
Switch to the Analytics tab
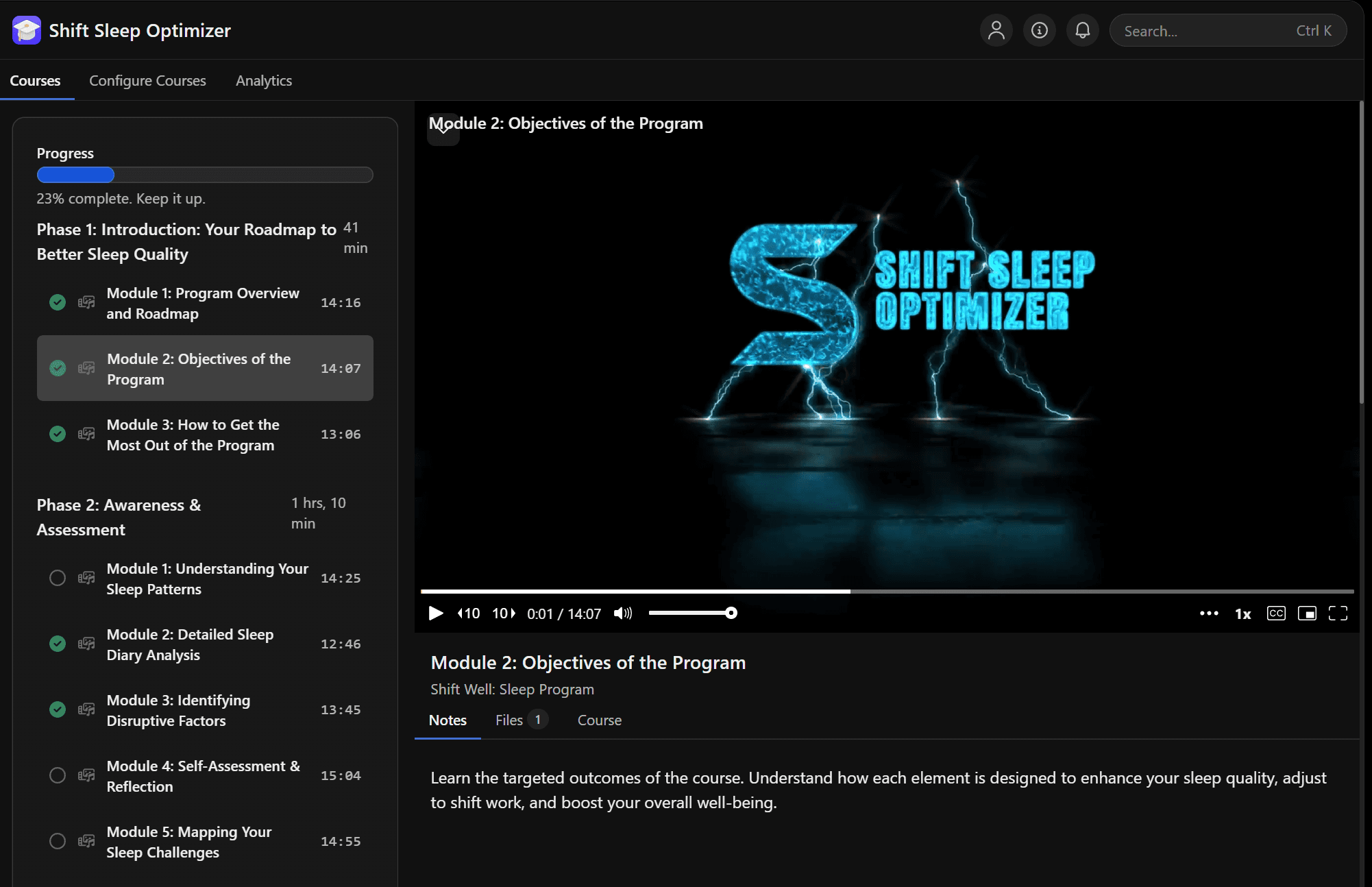264,81
